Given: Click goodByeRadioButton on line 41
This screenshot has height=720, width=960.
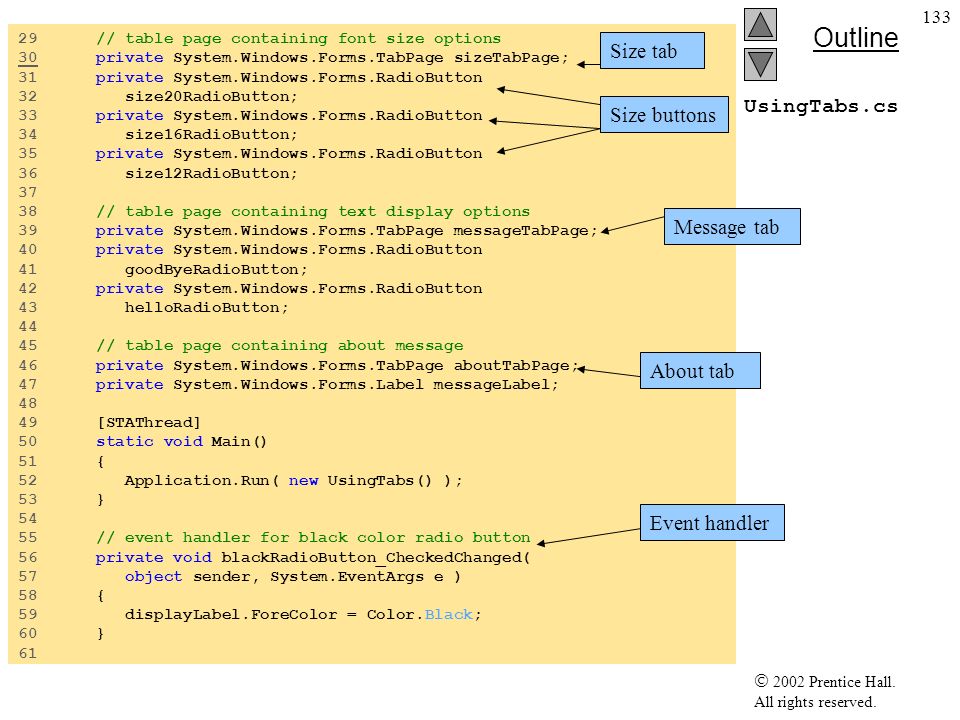Looking at the screenshot, I should click(x=216, y=270).
